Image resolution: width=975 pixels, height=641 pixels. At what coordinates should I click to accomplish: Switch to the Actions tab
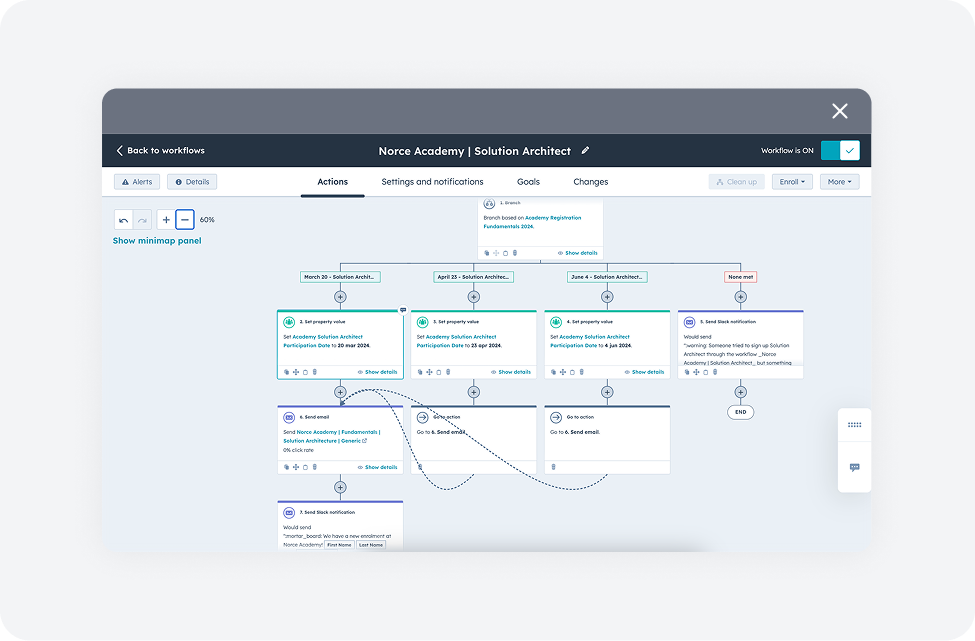pos(333,182)
